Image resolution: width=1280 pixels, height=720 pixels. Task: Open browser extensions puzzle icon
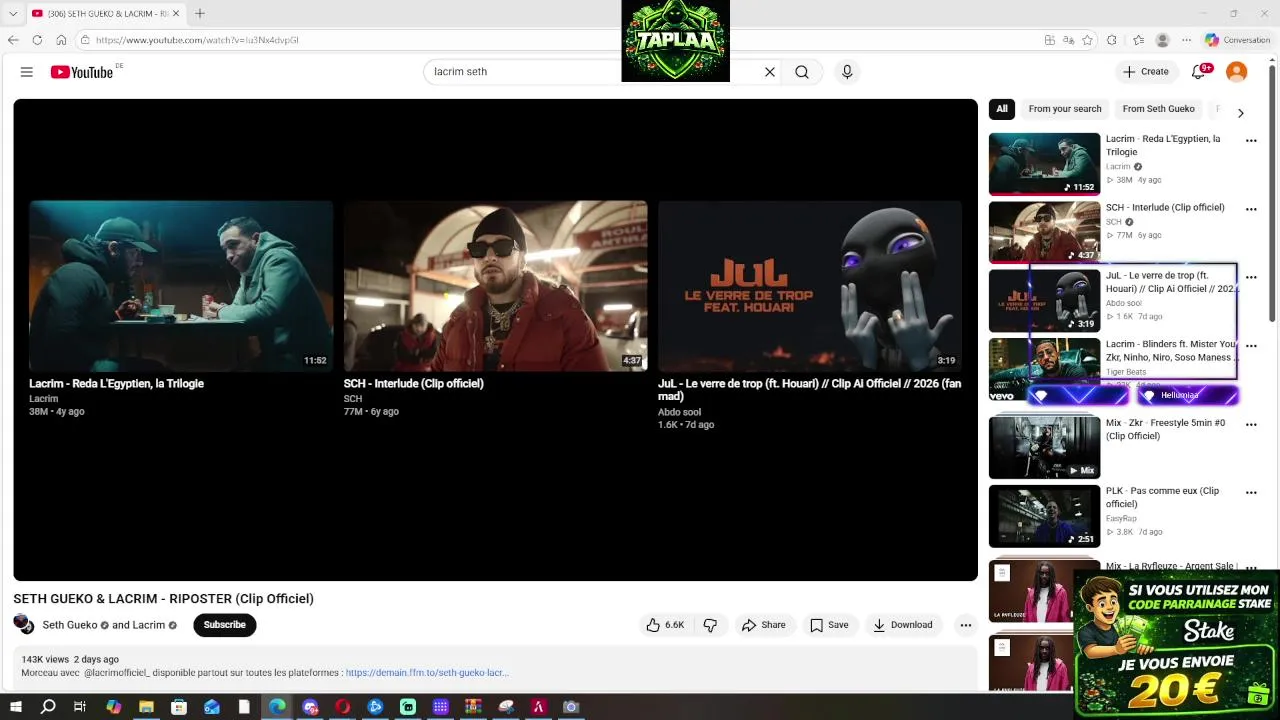(1112, 40)
